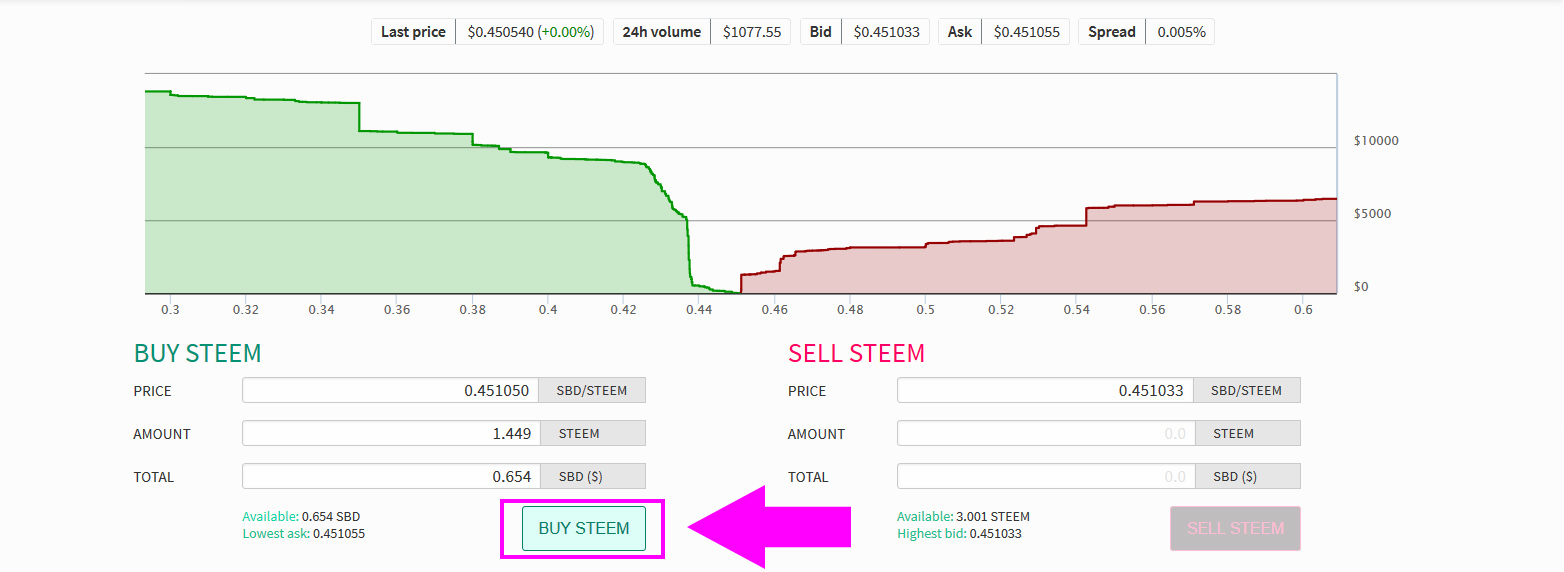Click the SBD/STEEM unit beside buy price
The image size is (1564, 572).
(x=592, y=390)
